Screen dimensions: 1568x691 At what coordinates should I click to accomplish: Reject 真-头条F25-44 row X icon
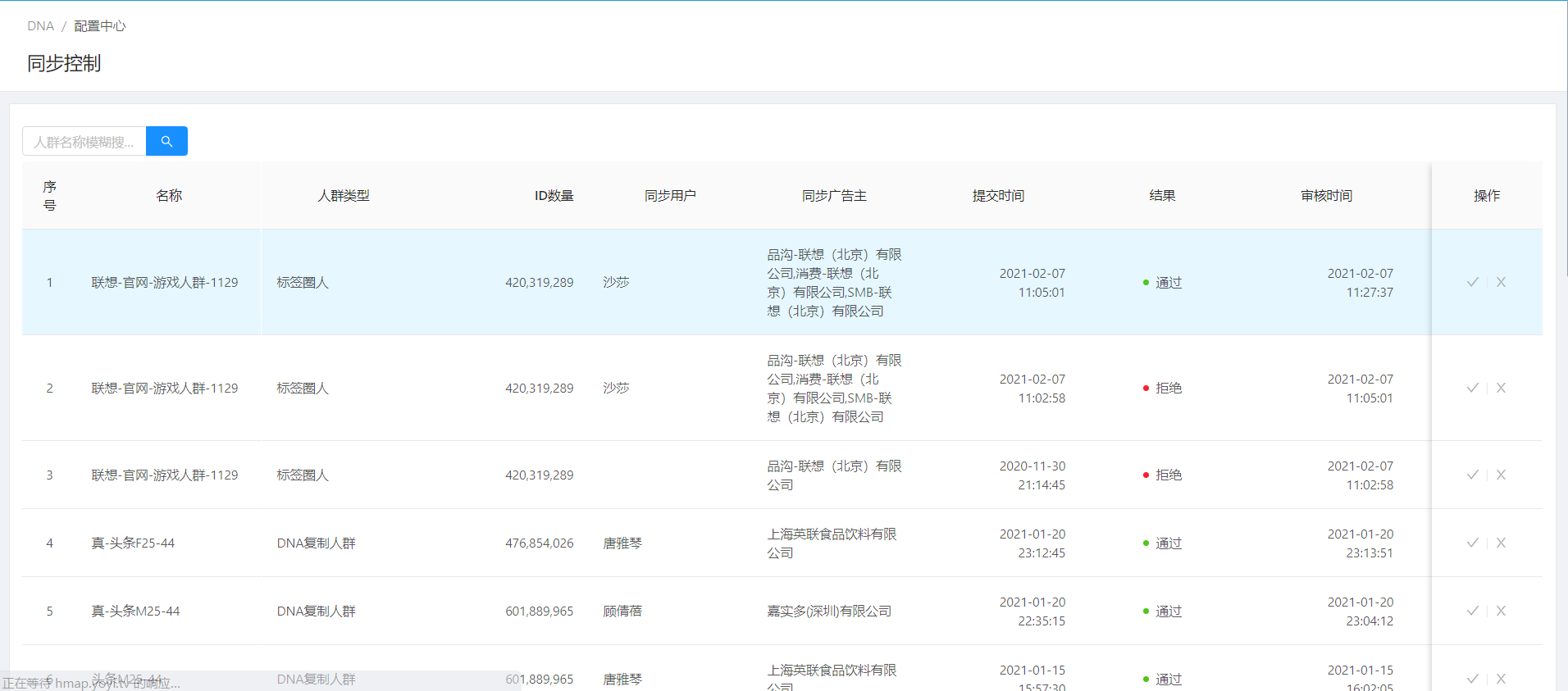[1501, 543]
